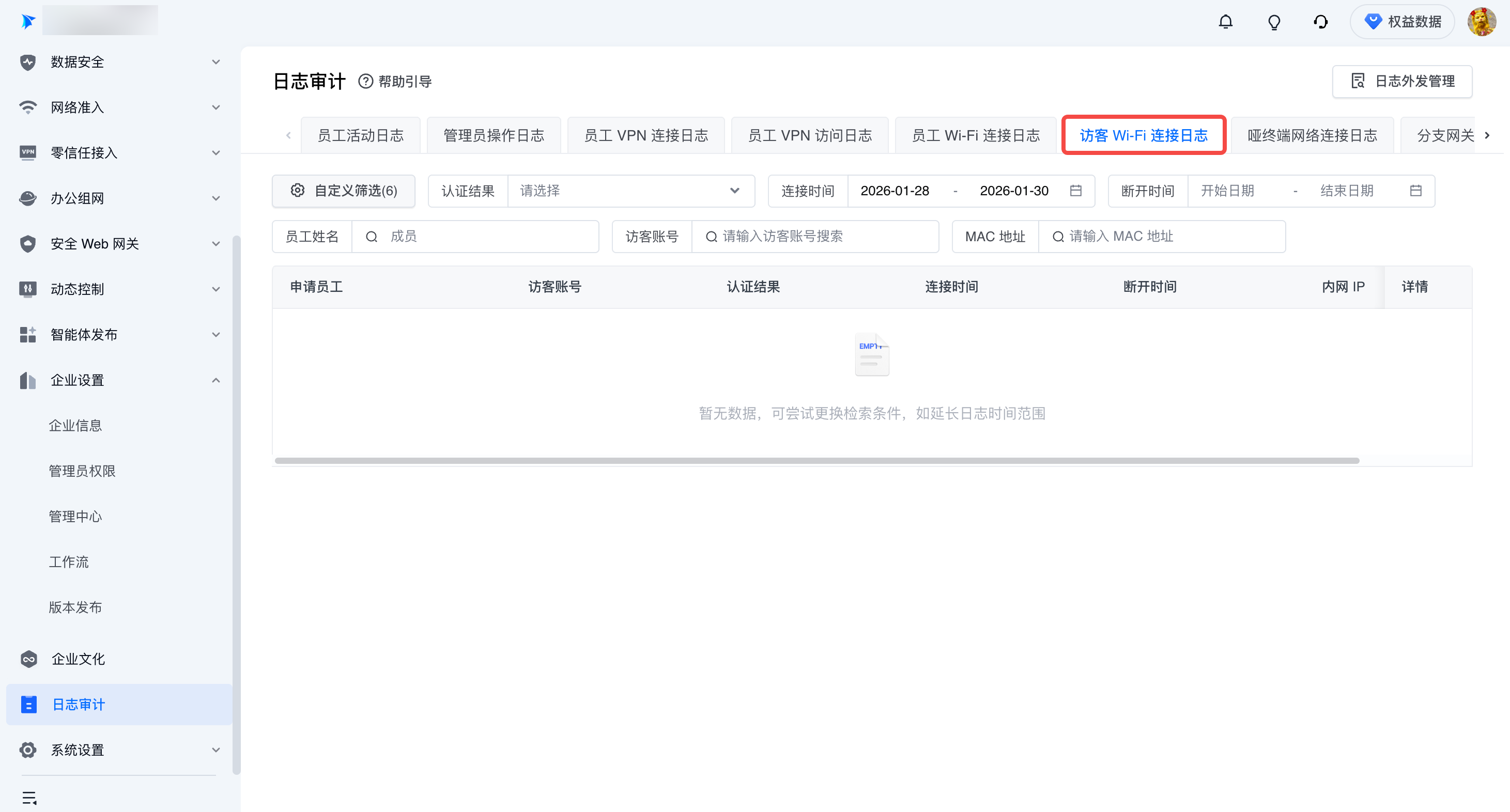Click the 日志审计 document icon
1510x812 pixels.
click(28, 704)
